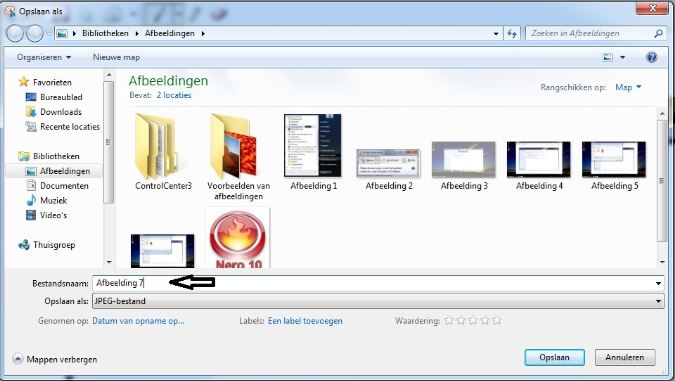This screenshot has width=675, height=381.
Task: Click the Opslaan button
Action: [x=554, y=357]
